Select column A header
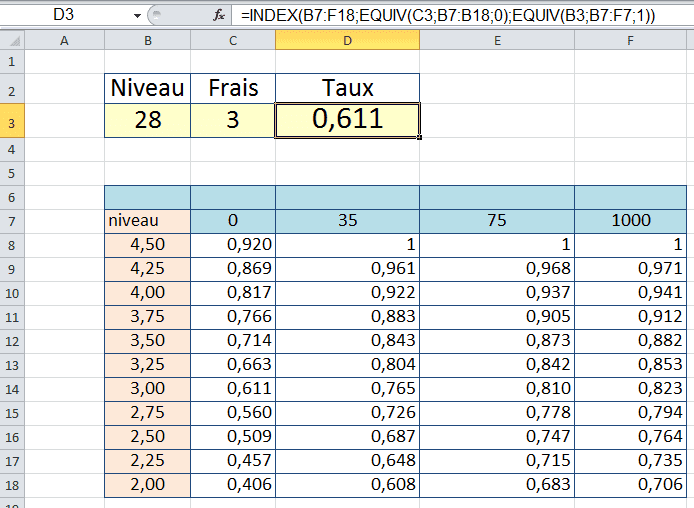The image size is (694, 508). click(x=65, y=40)
